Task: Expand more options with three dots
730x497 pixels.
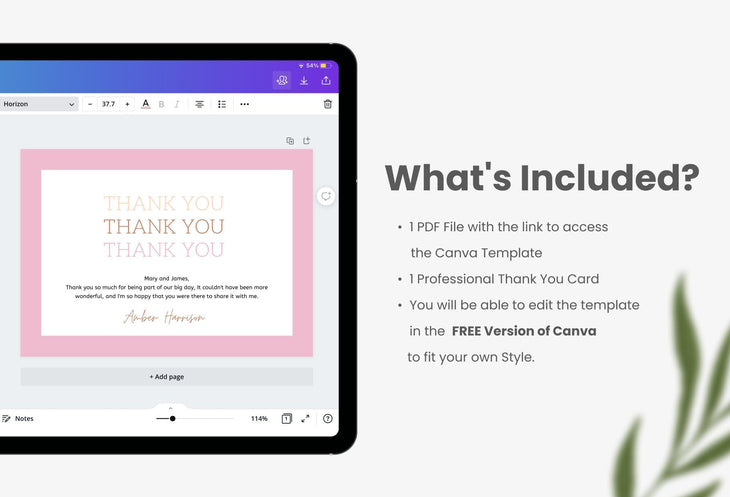Action: coord(244,104)
